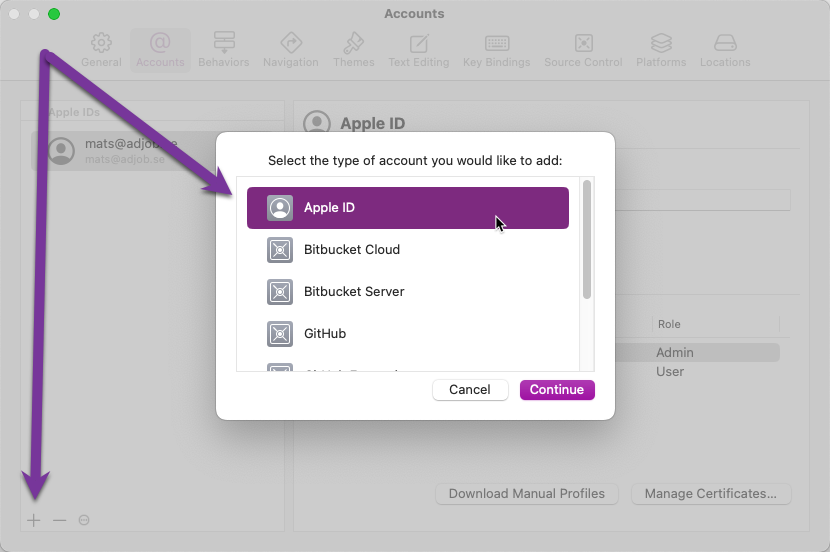Click Continue to add the account

point(557,390)
